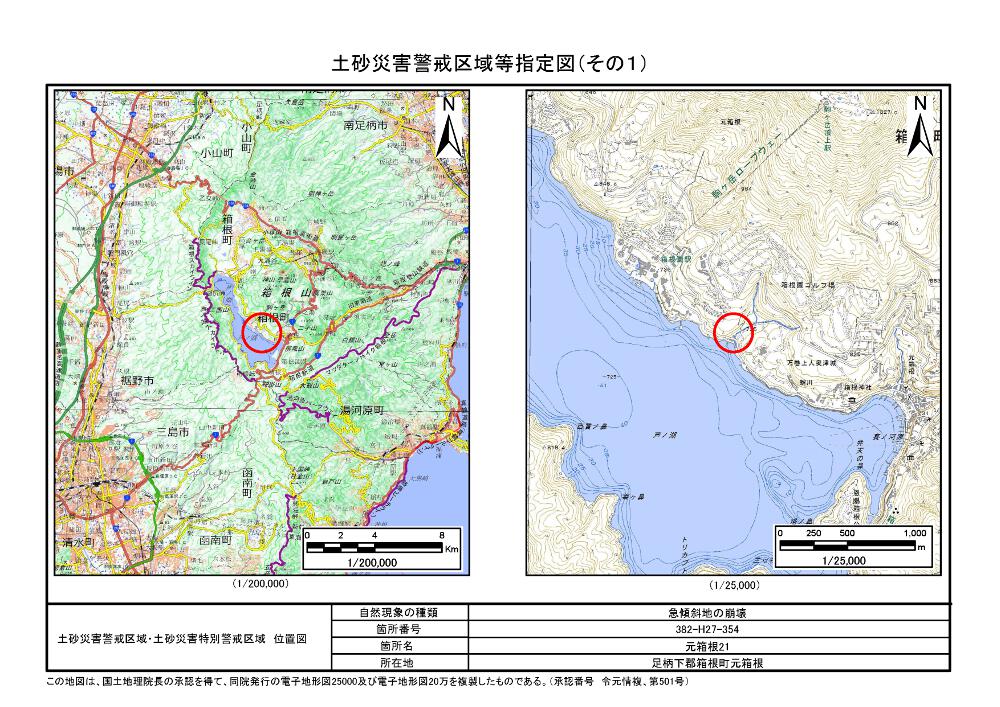Click the 1/200,000 scale bar
1000x707 pixels.
381,549
